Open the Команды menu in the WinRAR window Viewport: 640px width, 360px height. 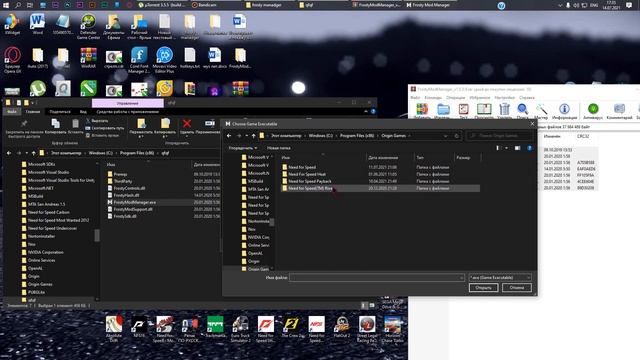[433, 98]
